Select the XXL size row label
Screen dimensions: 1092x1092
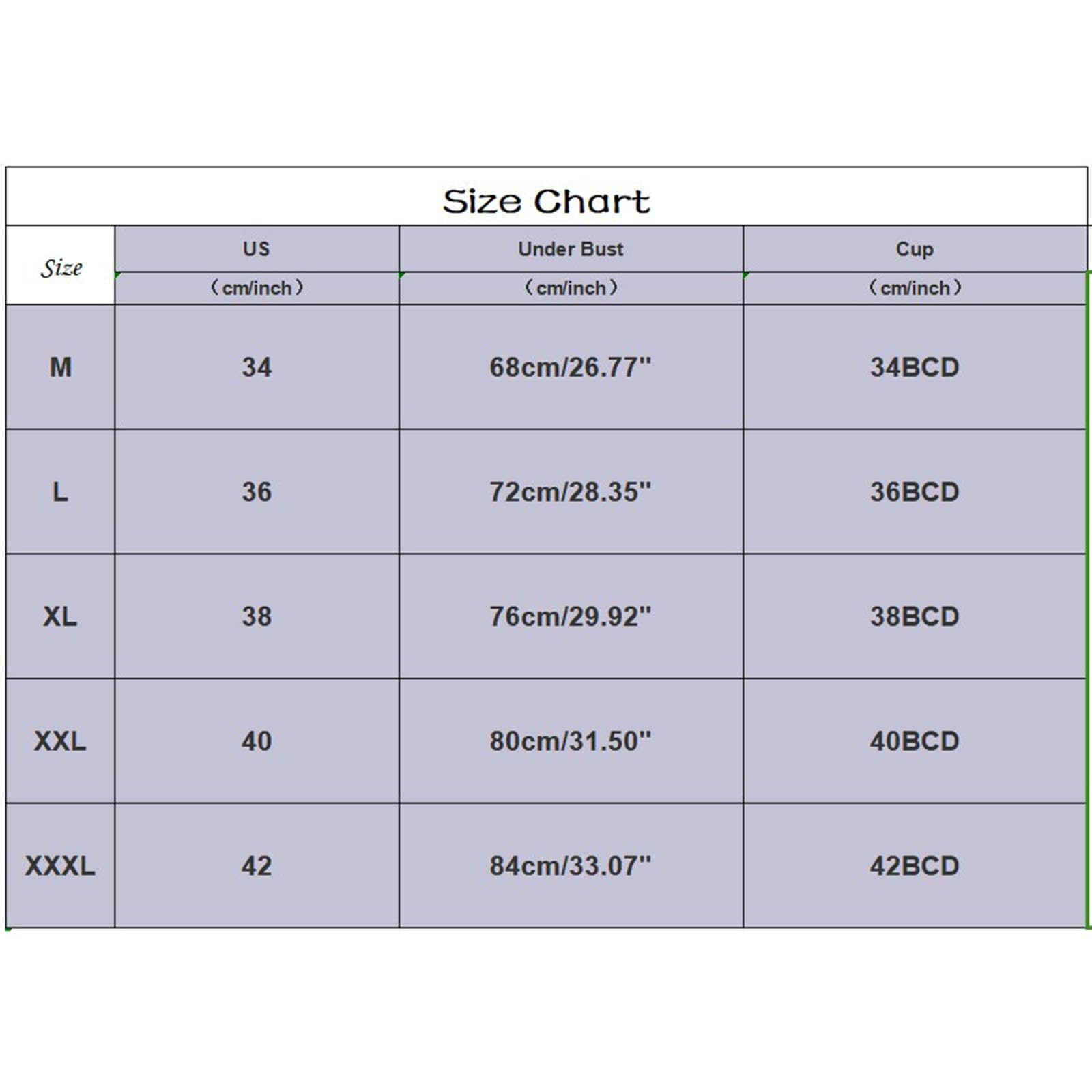pyautogui.click(x=61, y=741)
